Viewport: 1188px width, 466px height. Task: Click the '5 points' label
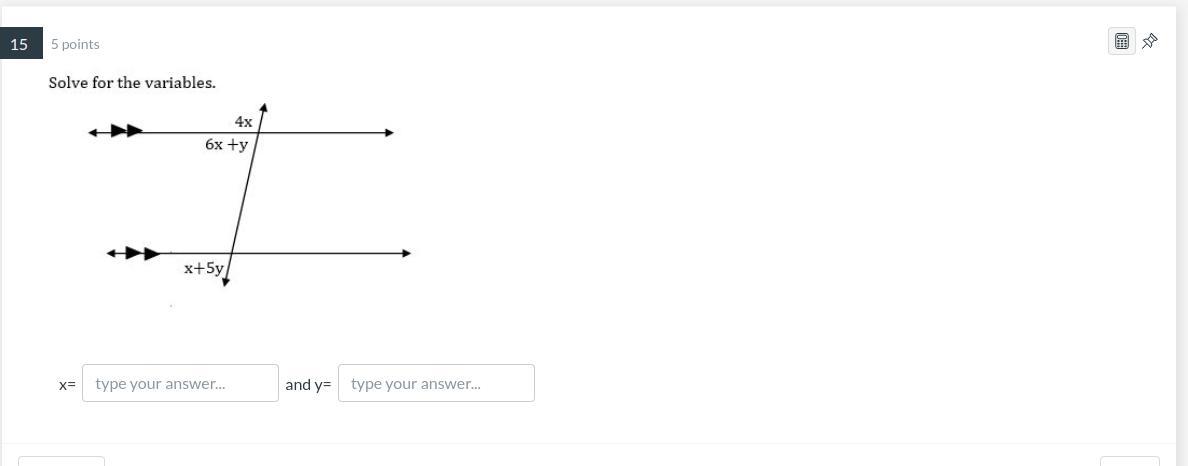coord(75,44)
